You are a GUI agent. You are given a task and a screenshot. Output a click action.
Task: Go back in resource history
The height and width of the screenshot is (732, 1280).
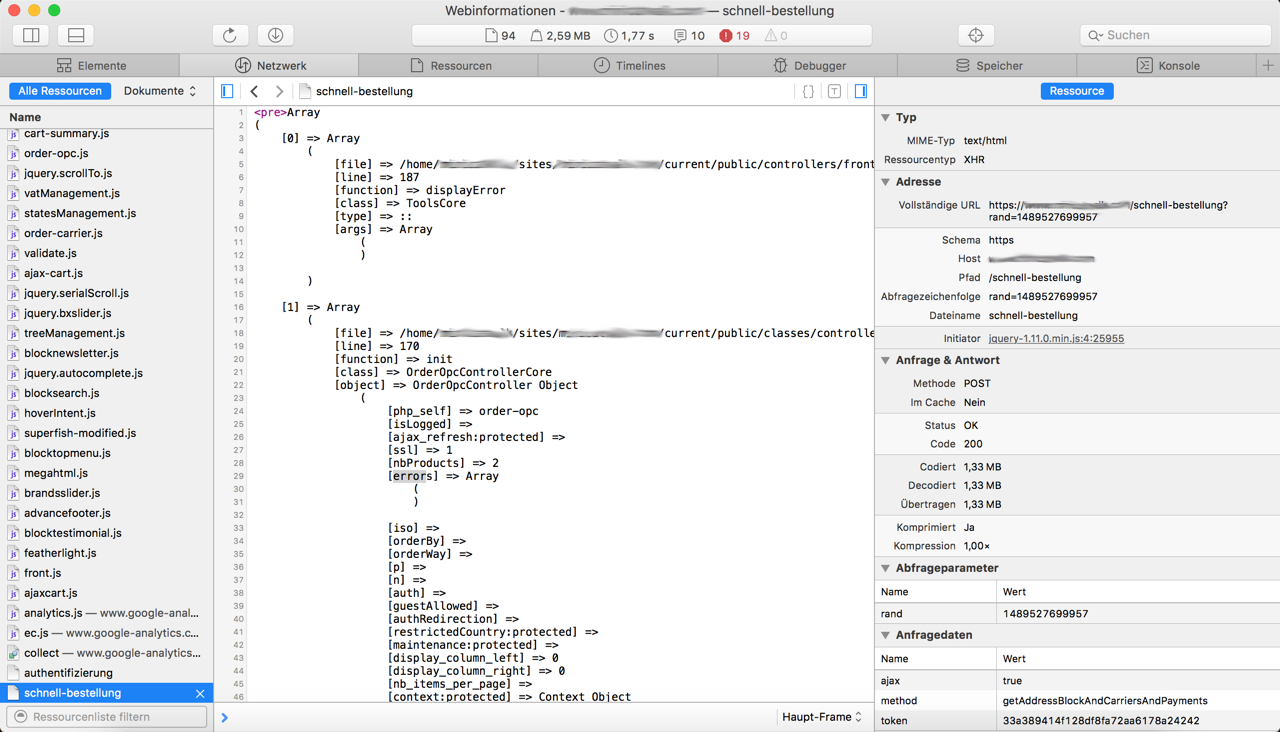tap(254, 91)
